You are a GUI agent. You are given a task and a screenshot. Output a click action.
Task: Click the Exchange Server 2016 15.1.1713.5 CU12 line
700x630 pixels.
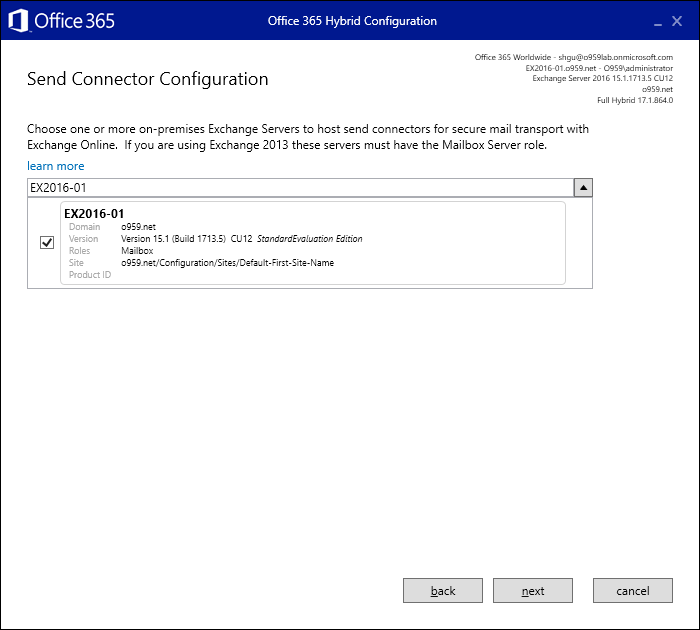click(x=603, y=79)
